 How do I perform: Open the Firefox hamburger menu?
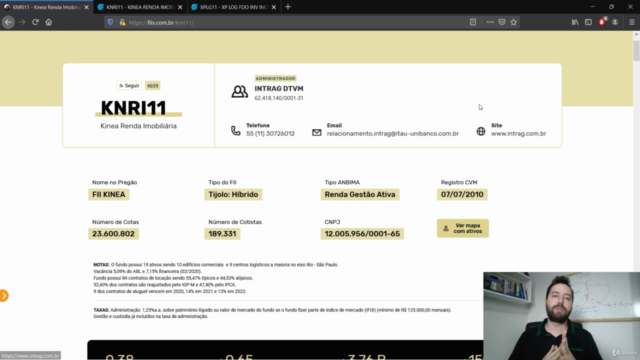[631, 22]
